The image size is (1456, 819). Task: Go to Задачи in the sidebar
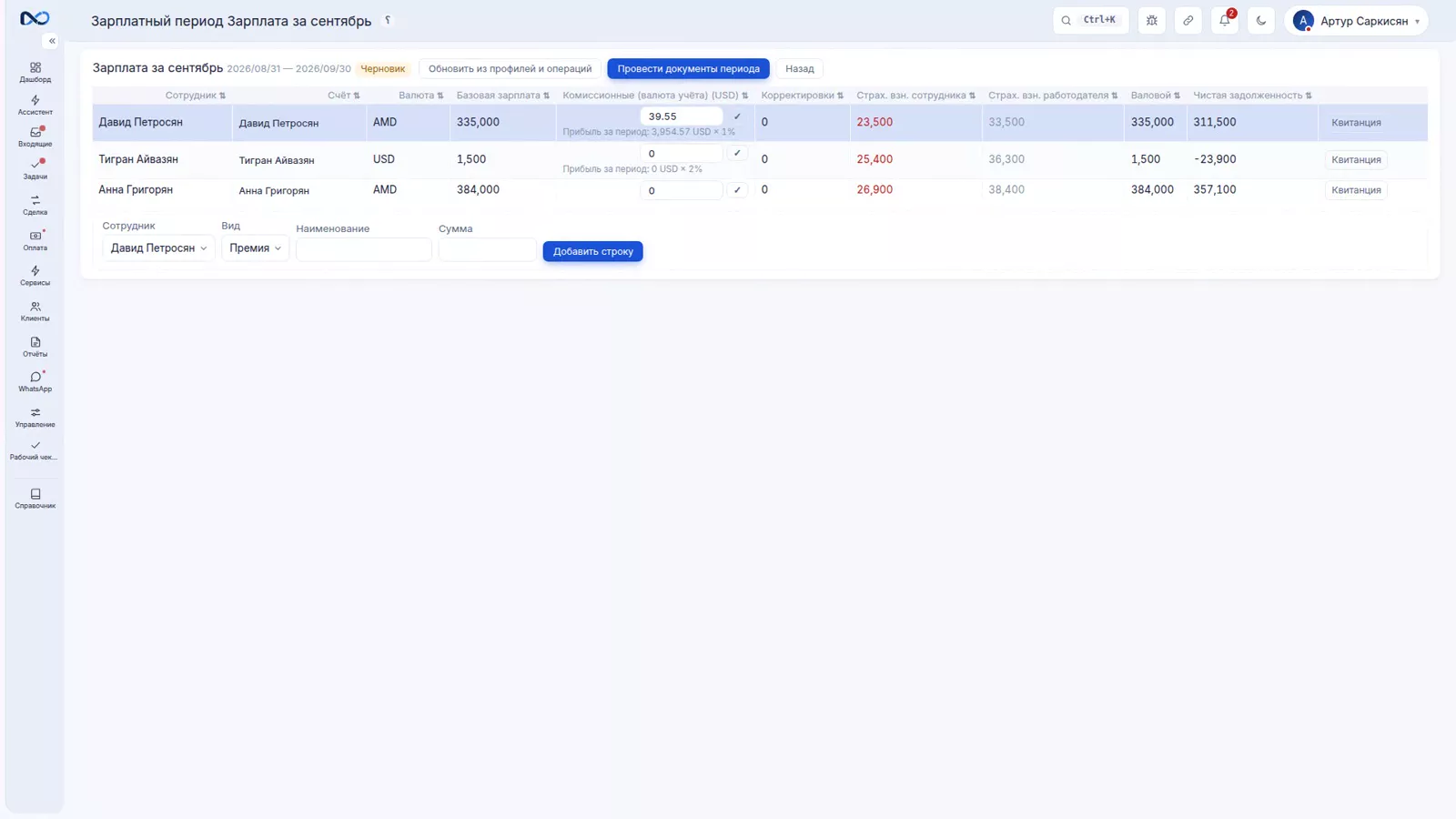click(35, 169)
